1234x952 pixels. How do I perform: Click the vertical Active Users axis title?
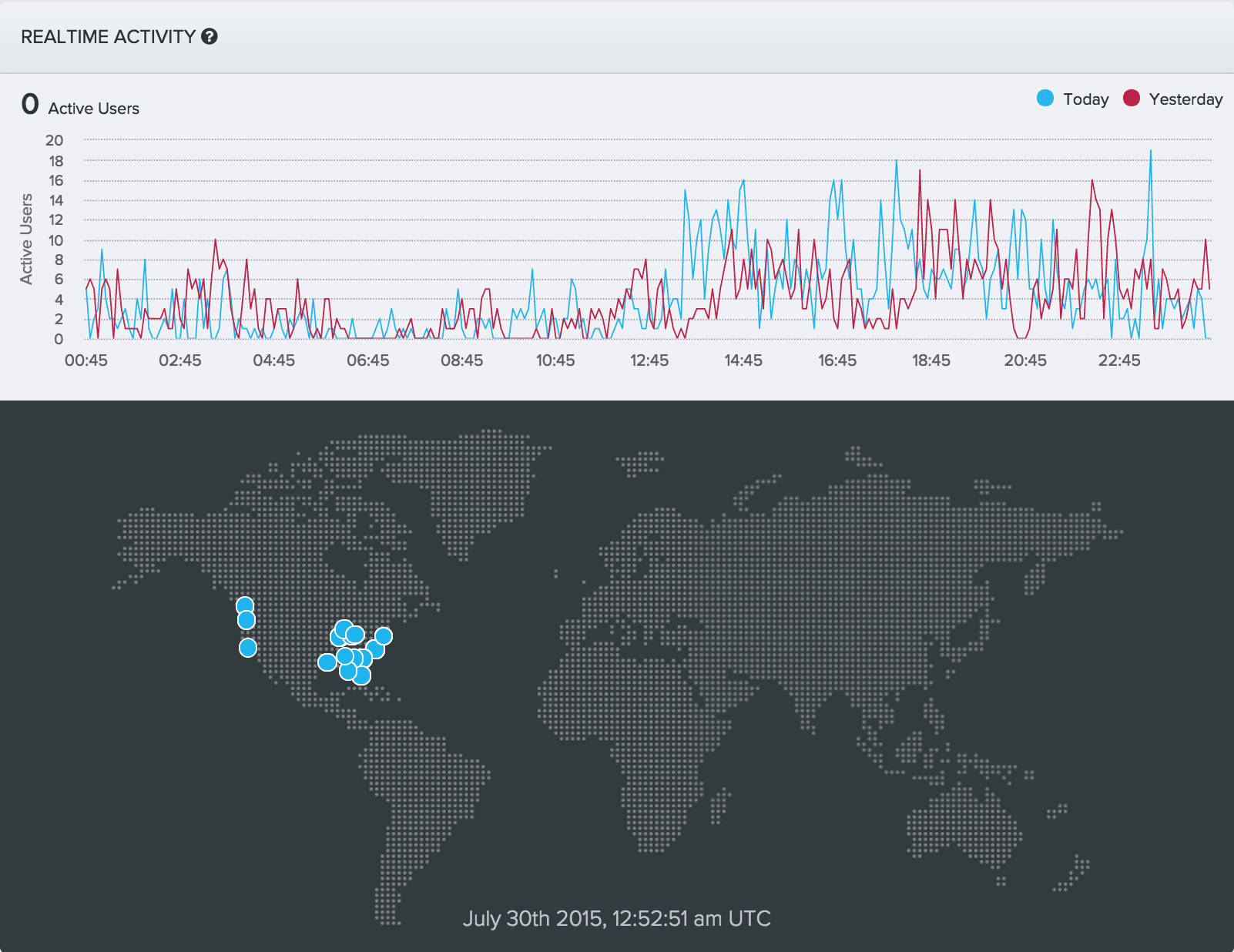coord(27,239)
